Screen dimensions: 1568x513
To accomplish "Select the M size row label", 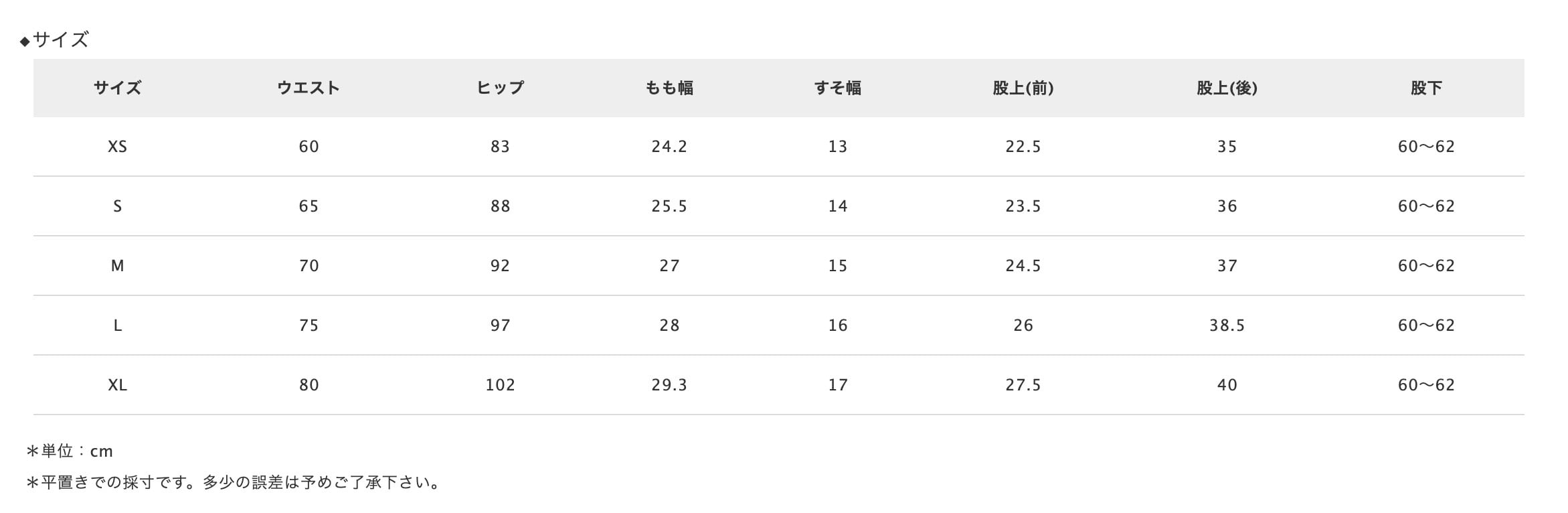I will coord(117,266).
